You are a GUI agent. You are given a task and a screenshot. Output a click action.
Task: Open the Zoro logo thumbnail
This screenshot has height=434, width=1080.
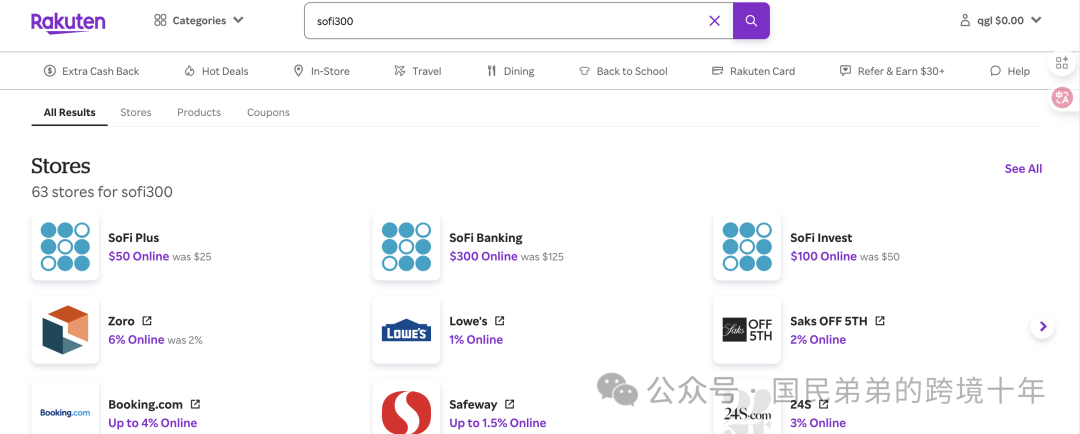point(65,330)
